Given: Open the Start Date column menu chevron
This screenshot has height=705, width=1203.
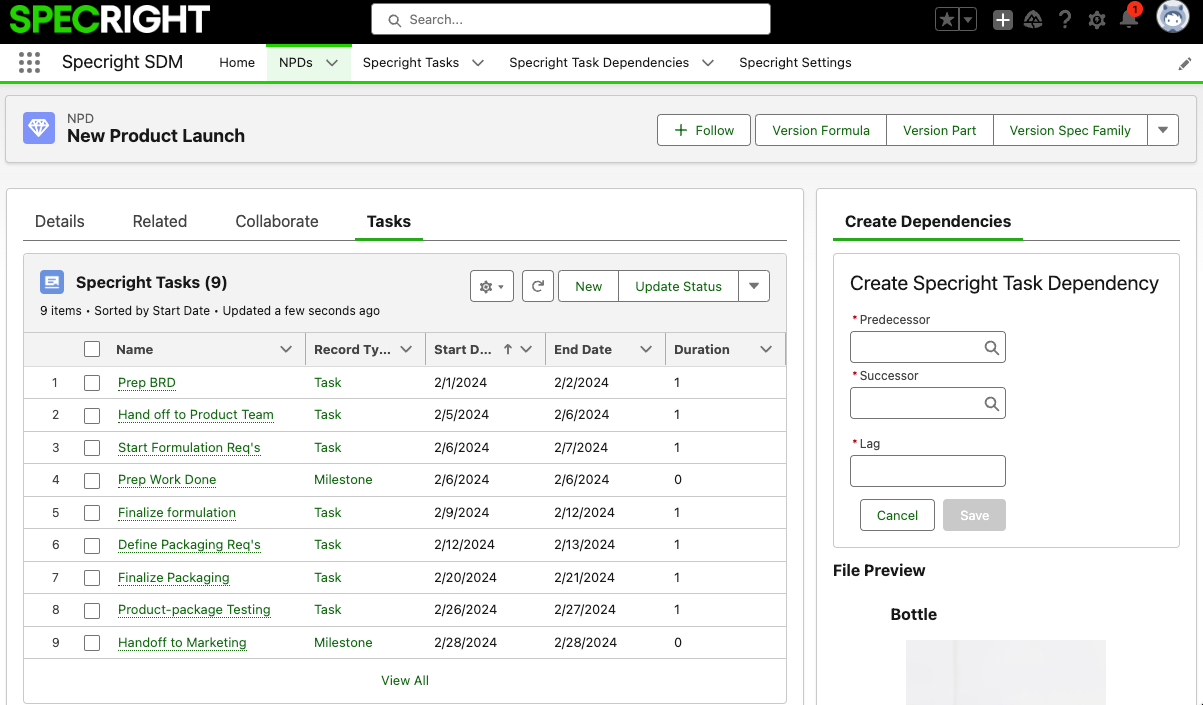Looking at the screenshot, I should 526,349.
